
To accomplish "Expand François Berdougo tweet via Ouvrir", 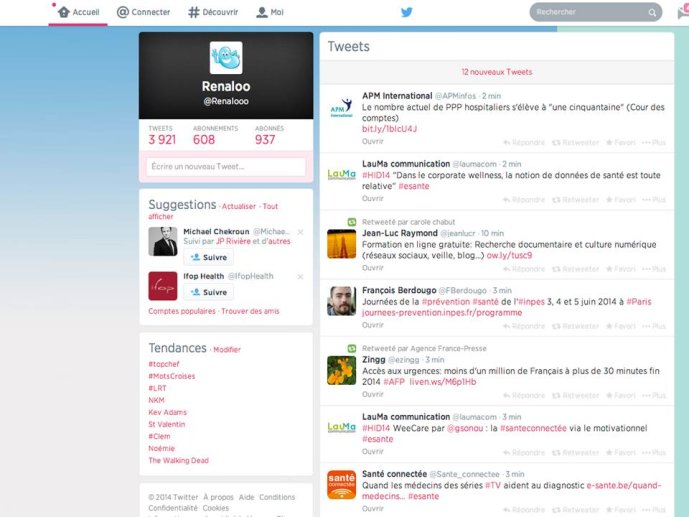I will click(x=373, y=325).
